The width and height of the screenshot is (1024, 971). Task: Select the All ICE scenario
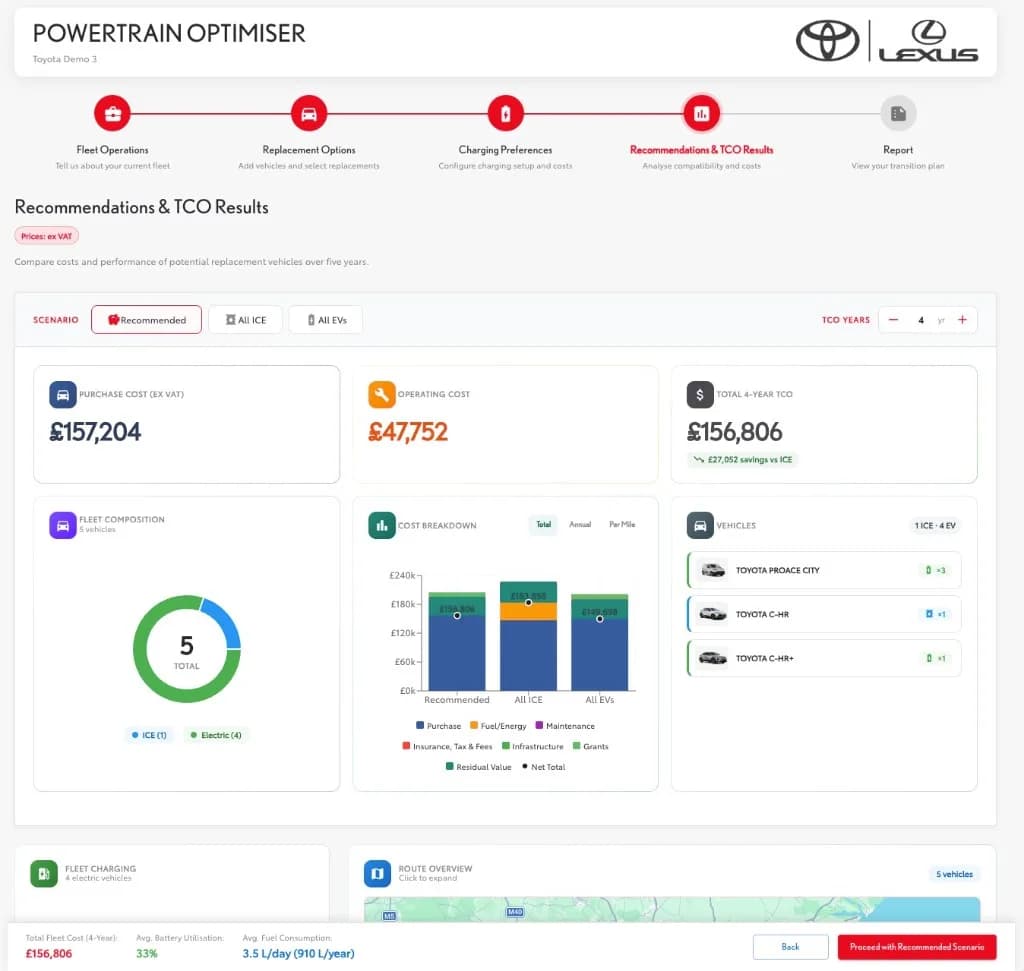point(246,320)
